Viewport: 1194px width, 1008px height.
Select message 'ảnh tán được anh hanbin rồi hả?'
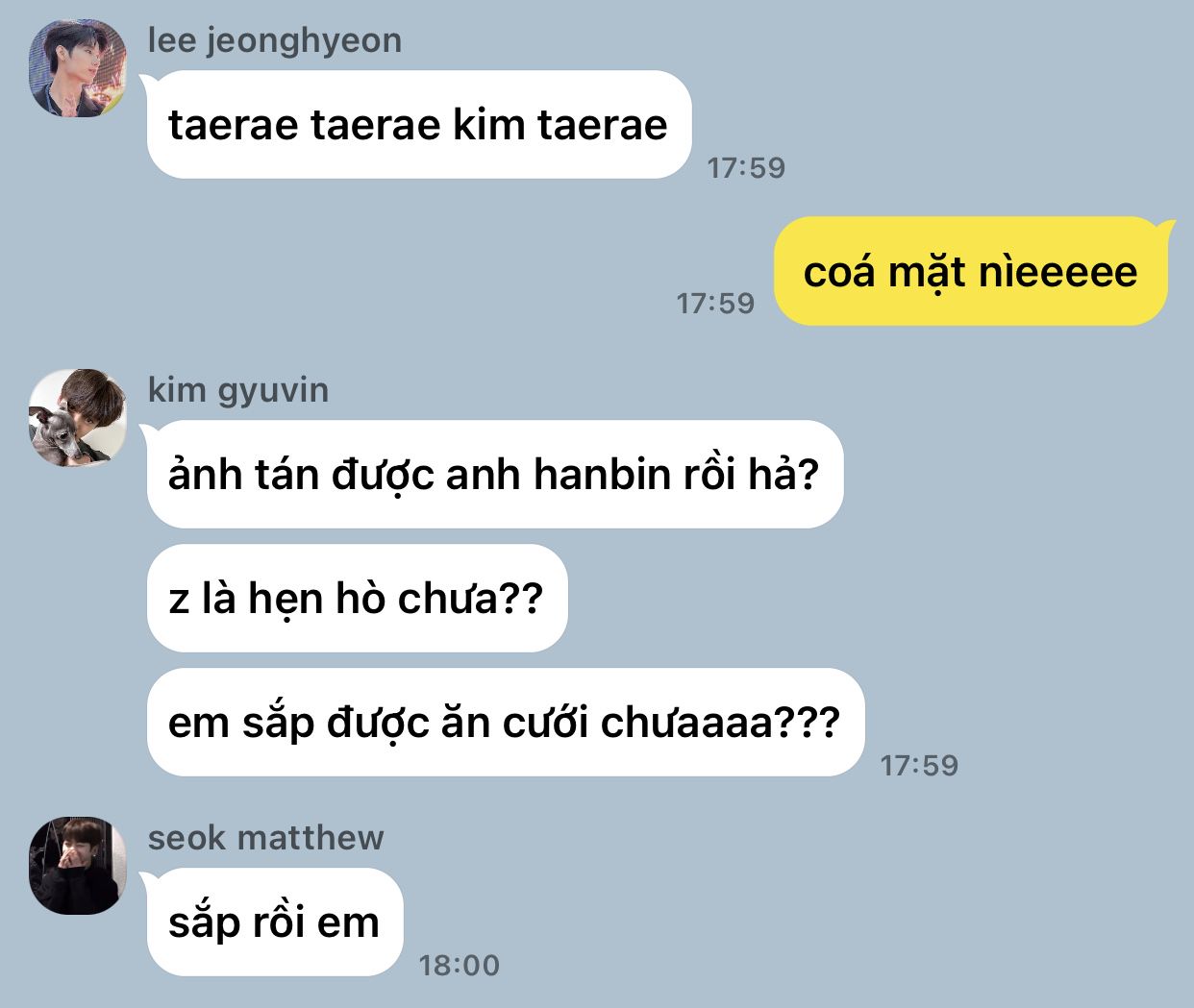[x=495, y=474]
